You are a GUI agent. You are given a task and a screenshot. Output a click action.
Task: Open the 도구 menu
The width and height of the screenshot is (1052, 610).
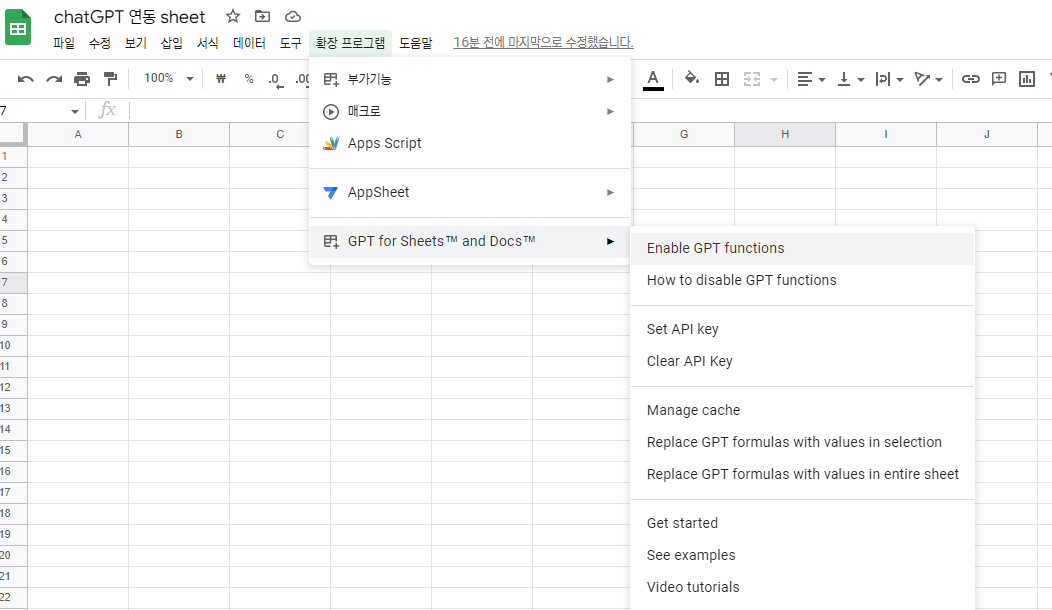(x=291, y=43)
